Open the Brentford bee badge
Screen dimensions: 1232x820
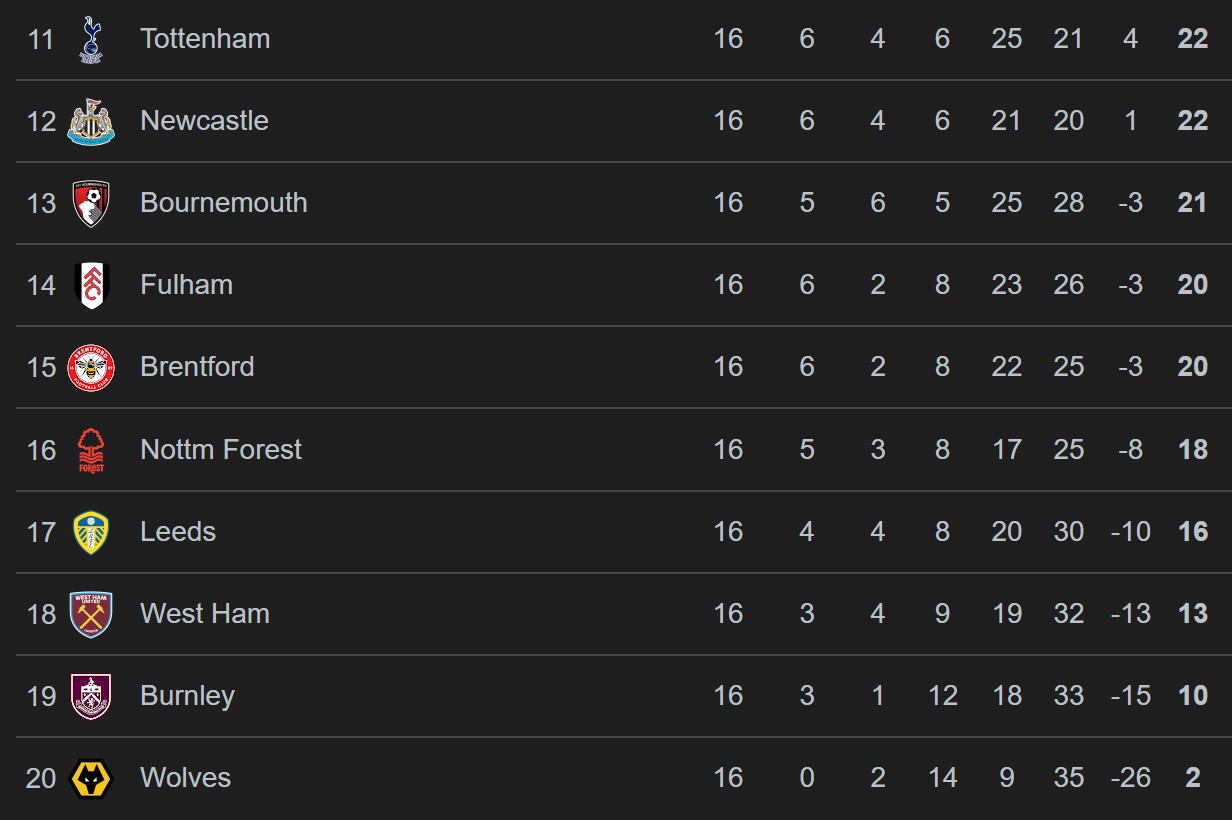click(91, 367)
